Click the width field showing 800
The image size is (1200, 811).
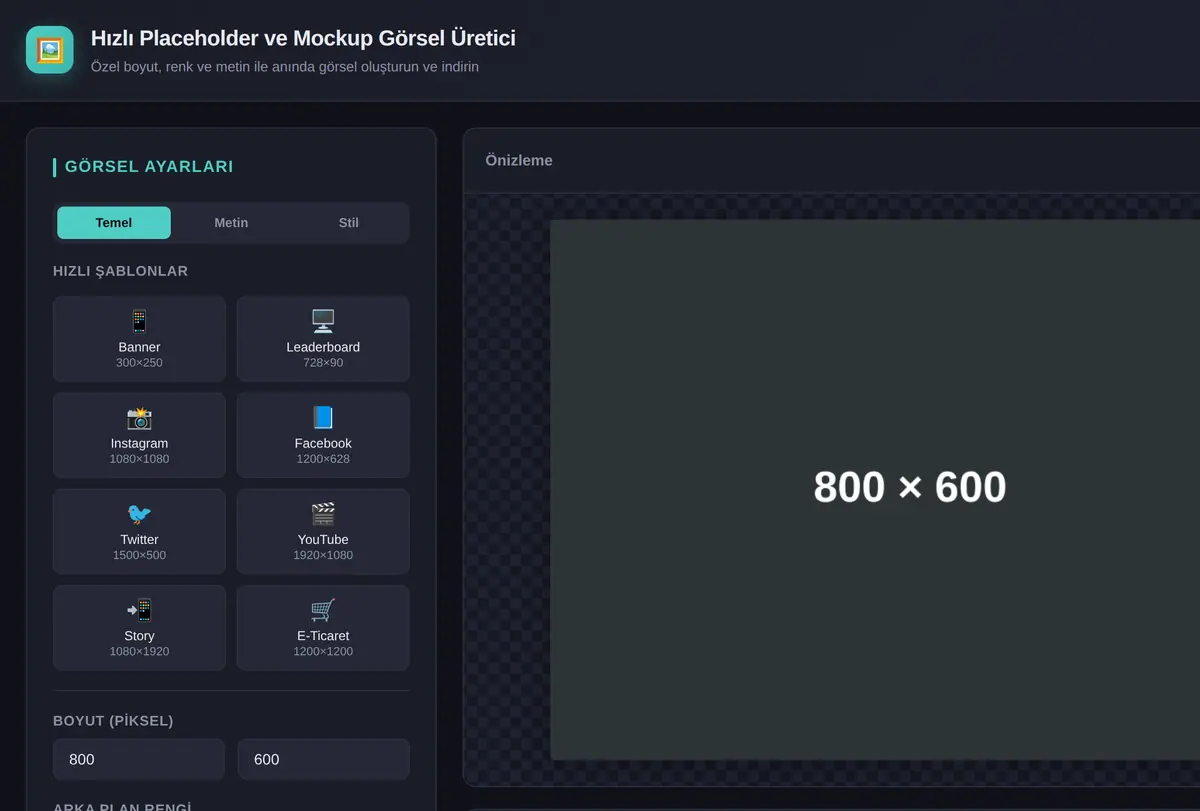139,760
